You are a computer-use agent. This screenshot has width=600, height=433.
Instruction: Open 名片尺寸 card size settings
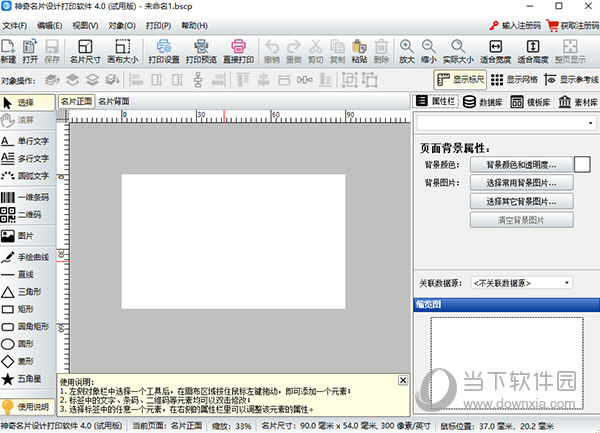[x=85, y=51]
